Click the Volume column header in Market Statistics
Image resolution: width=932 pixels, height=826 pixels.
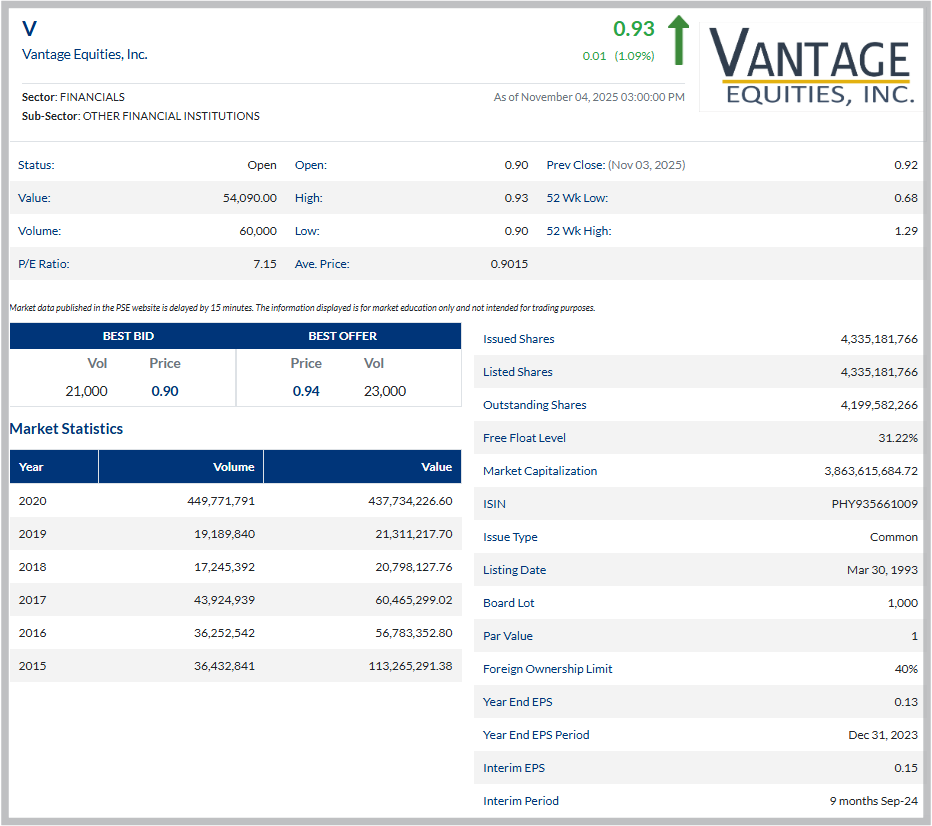[x=233, y=467]
